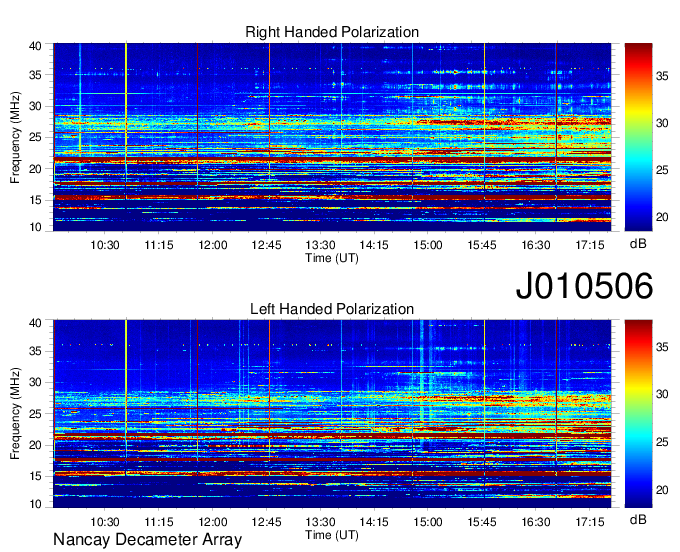Click the "Right Handed Polarization" plot title
Viewport: 680px width, 552px height.
point(332,32)
